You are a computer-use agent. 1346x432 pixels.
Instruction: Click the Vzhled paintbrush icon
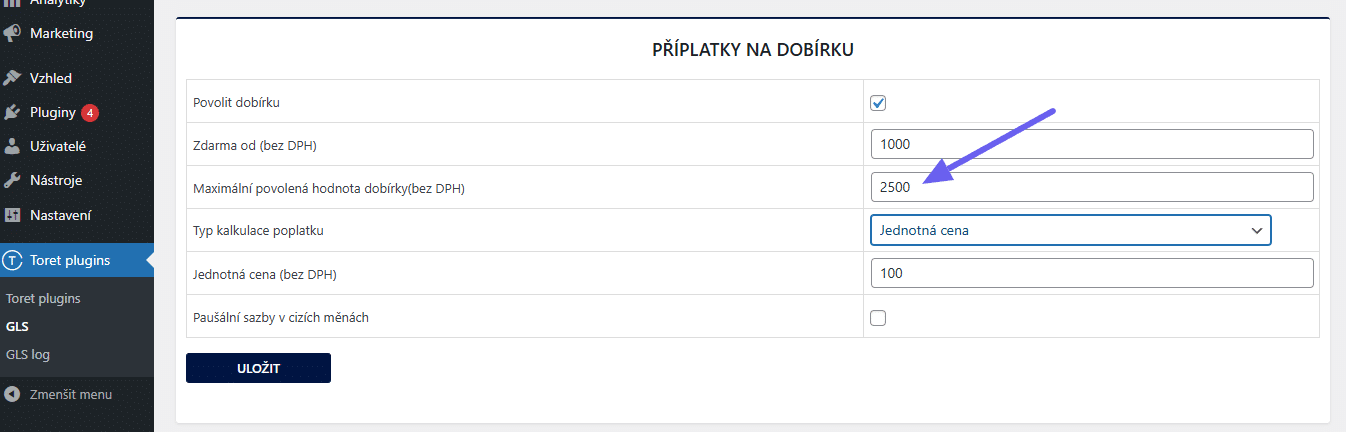tap(12, 78)
